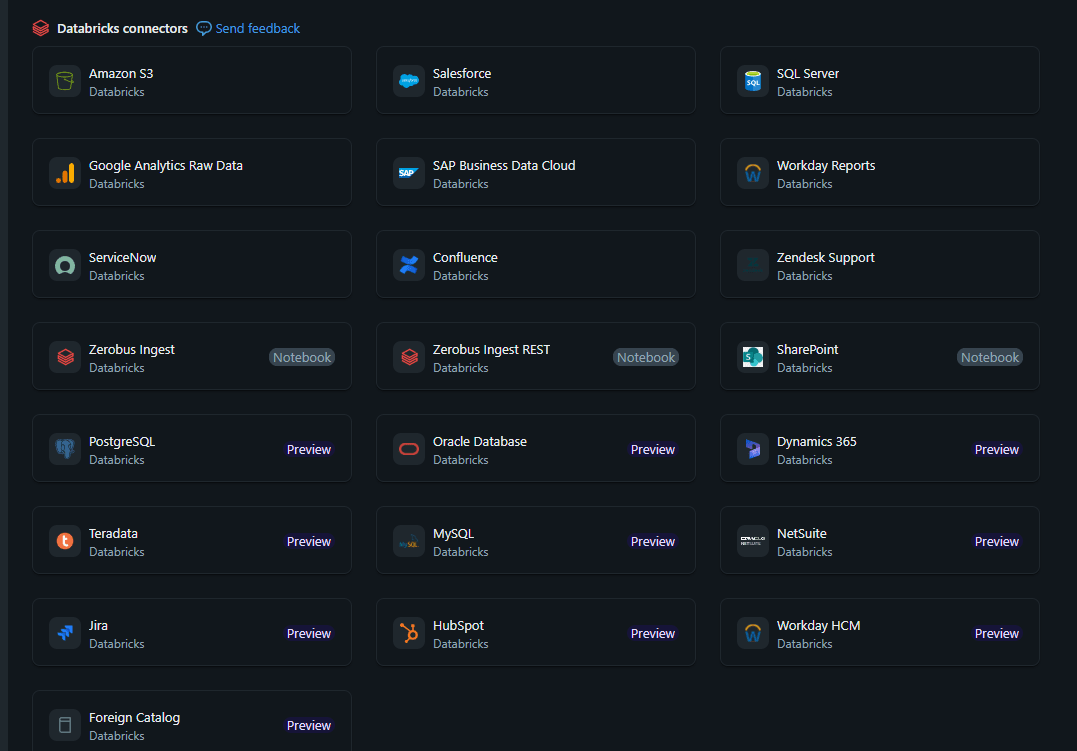This screenshot has width=1077, height=751.
Task: Click the Zendesk Support icon
Action: point(753,265)
